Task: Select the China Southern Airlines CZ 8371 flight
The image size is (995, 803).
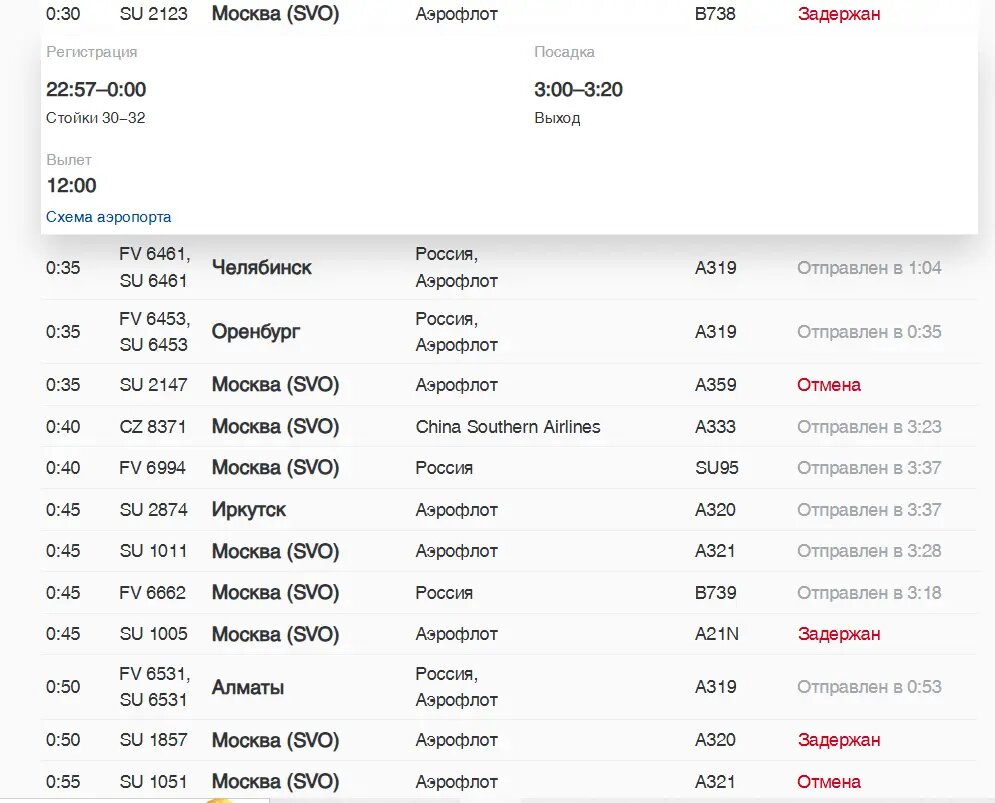Action: [509, 427]
